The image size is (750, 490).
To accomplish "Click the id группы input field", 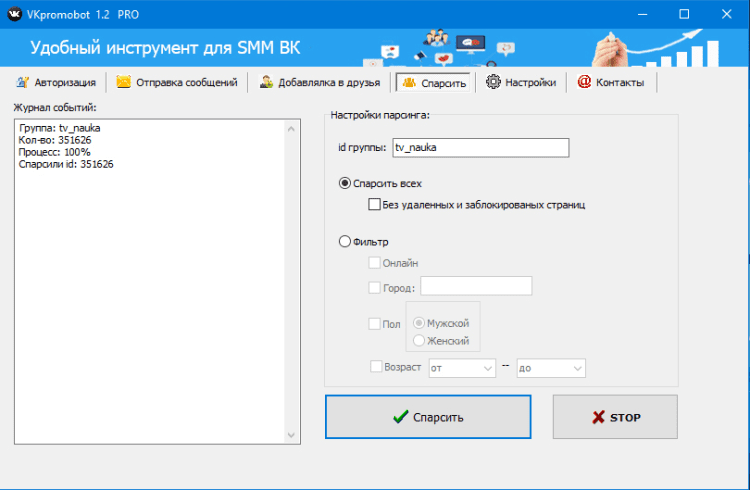I will click(x=480, y=148).
